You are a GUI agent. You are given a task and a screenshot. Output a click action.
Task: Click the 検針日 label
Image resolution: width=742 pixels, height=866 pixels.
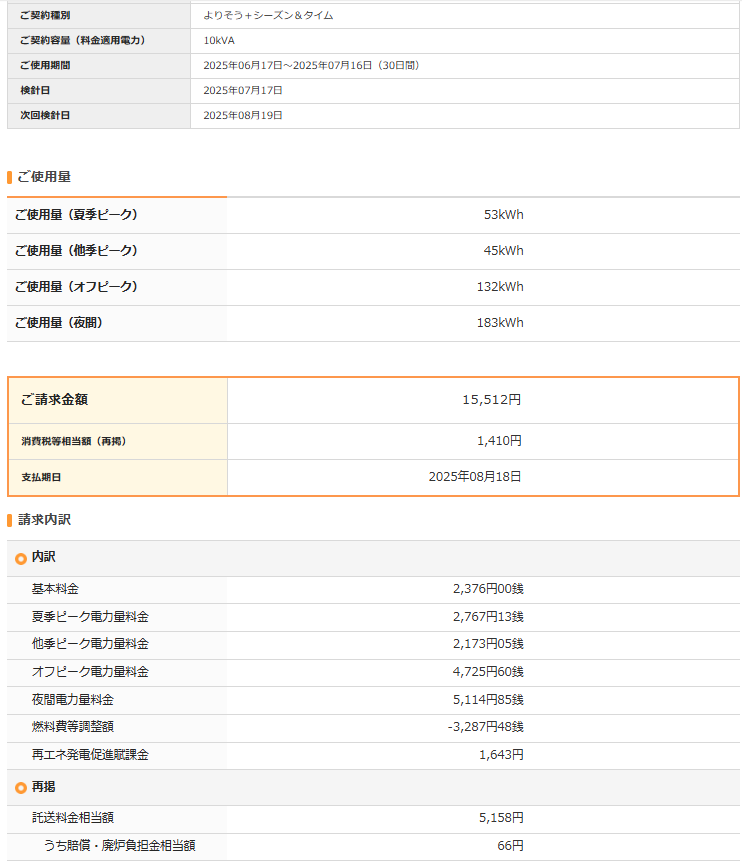[35, 90]
